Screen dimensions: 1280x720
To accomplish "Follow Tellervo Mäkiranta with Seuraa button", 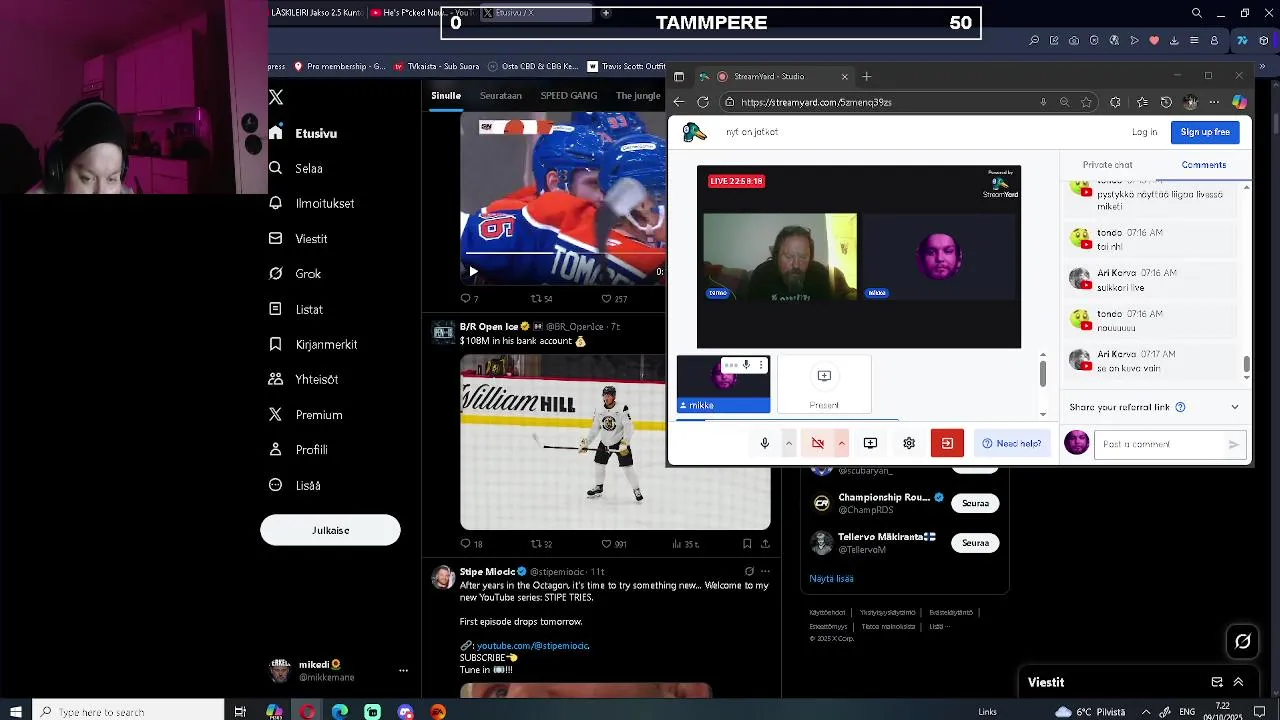I will click(x=975, y=543).
